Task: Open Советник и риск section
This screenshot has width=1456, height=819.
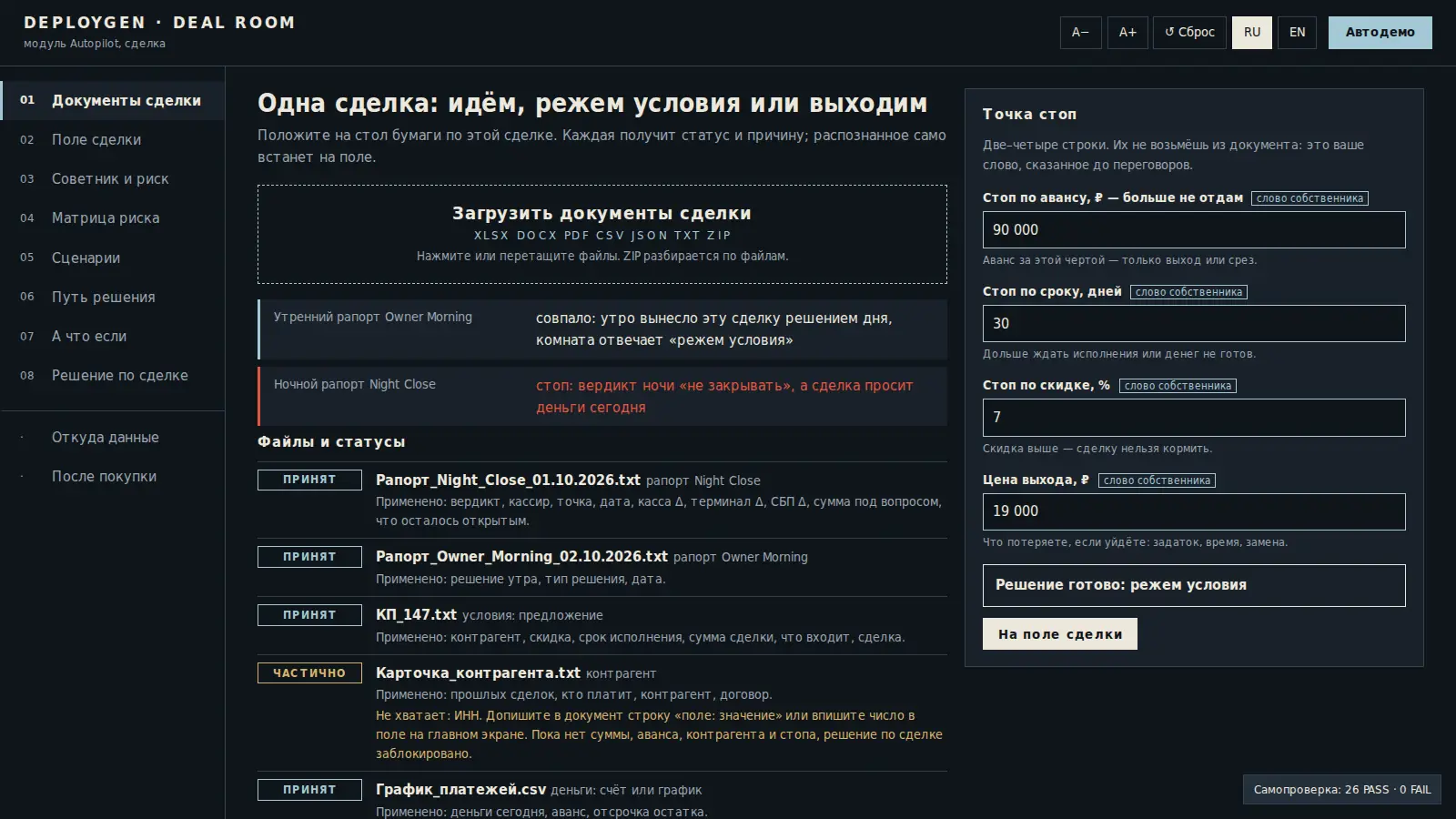Action: click(x=113, y=178)
